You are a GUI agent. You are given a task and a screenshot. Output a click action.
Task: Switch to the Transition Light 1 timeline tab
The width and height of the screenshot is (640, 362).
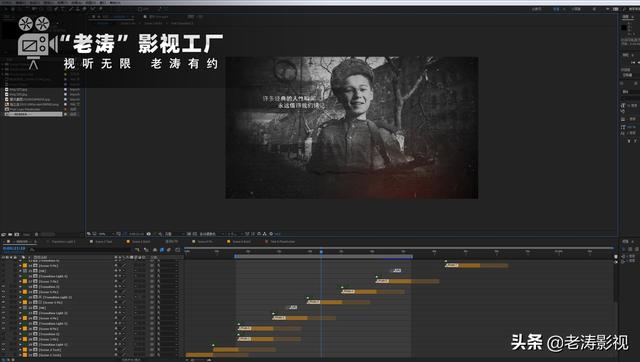tap(63, 242)
